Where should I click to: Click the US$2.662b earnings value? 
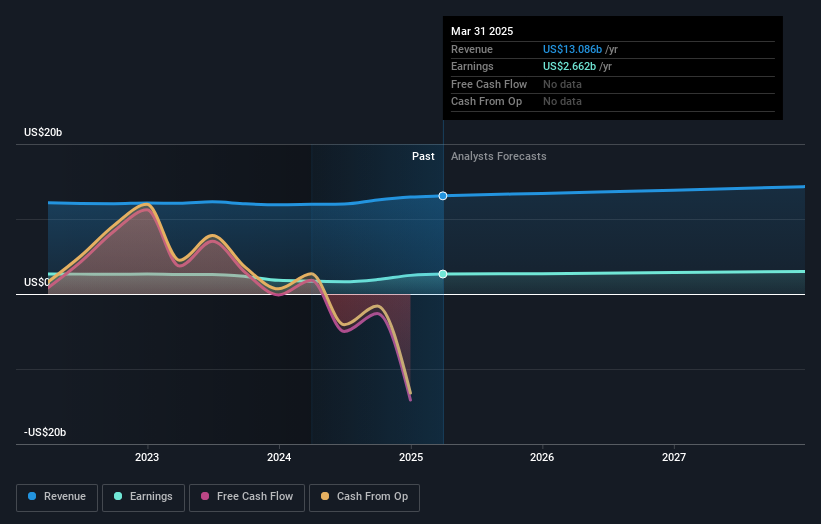(x=569, y=66)
